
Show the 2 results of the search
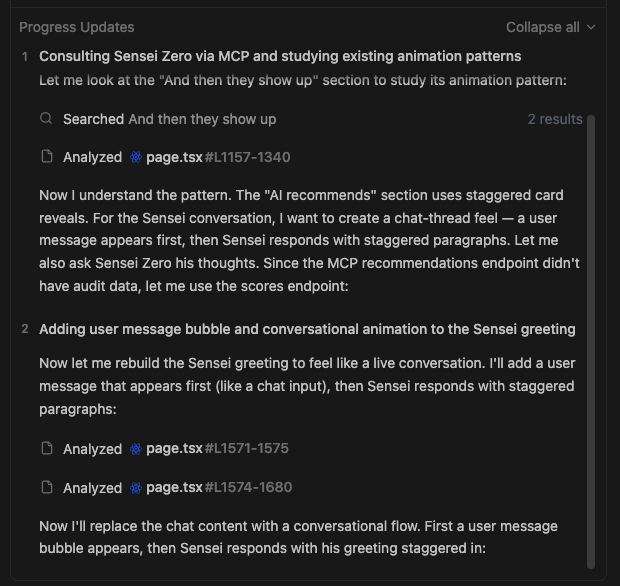click(x=555, y=119)
